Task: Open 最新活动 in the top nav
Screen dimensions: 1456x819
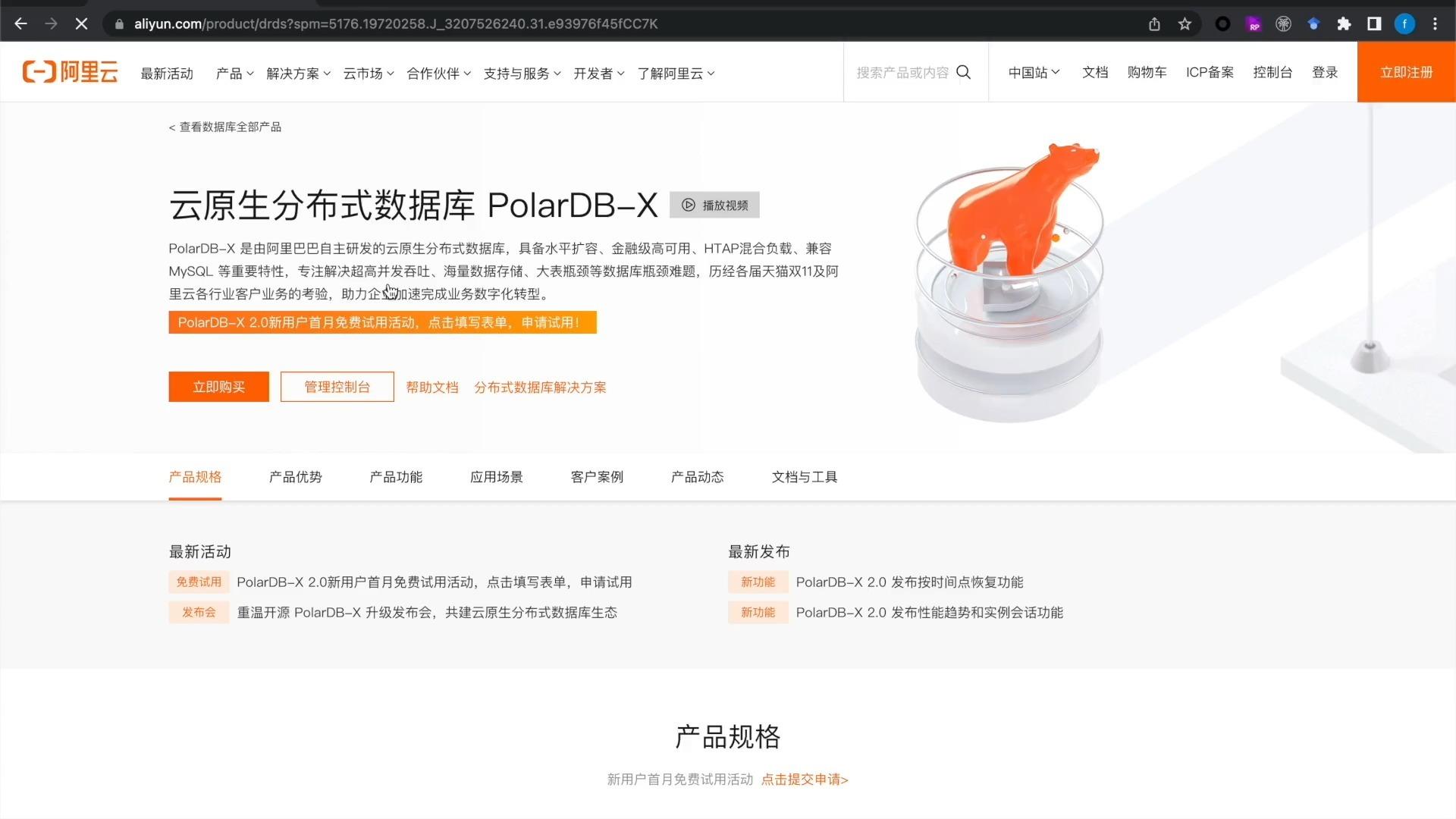Action: (167, 74)
